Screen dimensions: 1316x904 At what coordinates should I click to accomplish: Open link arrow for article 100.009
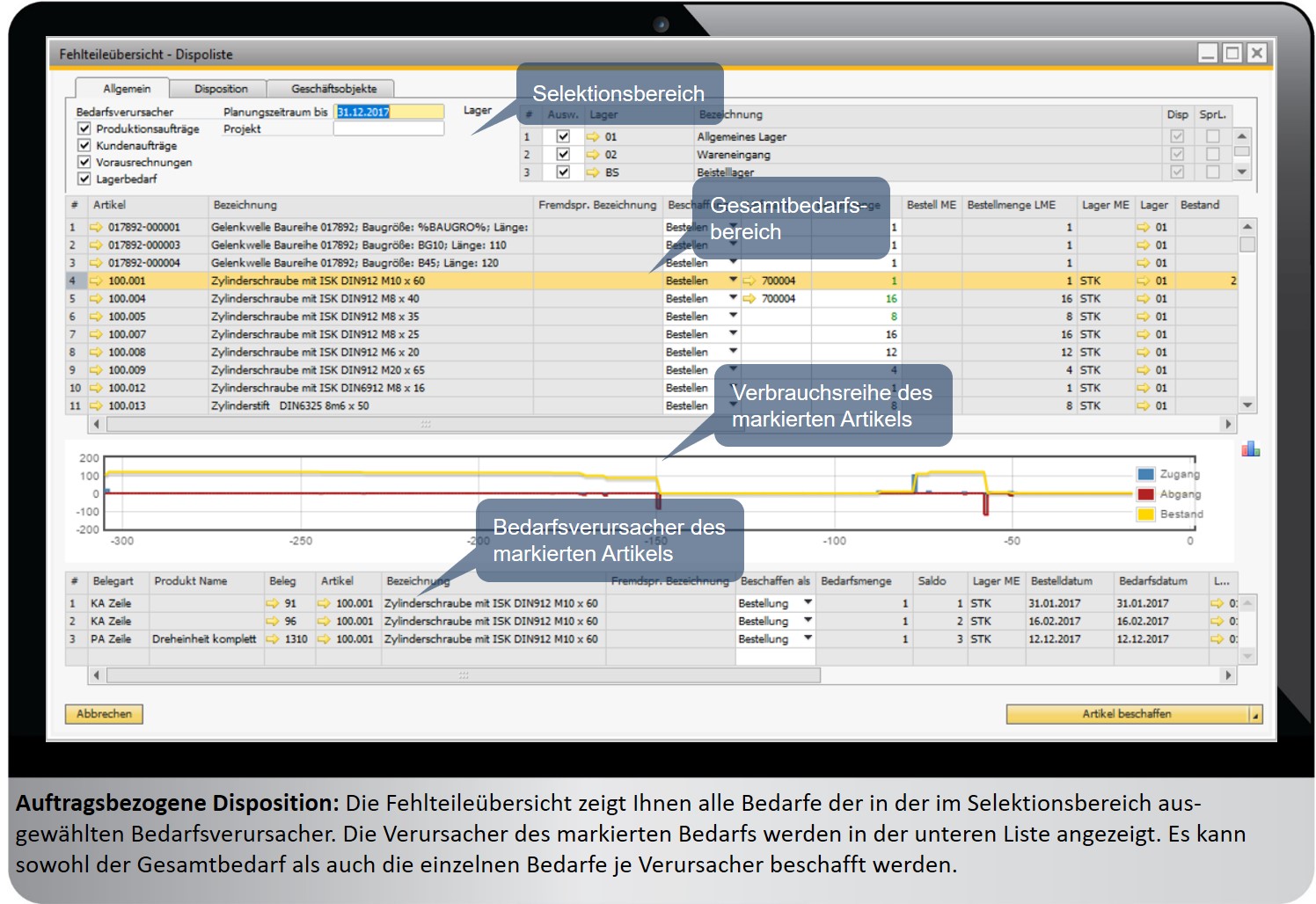[x=97, y=370]
